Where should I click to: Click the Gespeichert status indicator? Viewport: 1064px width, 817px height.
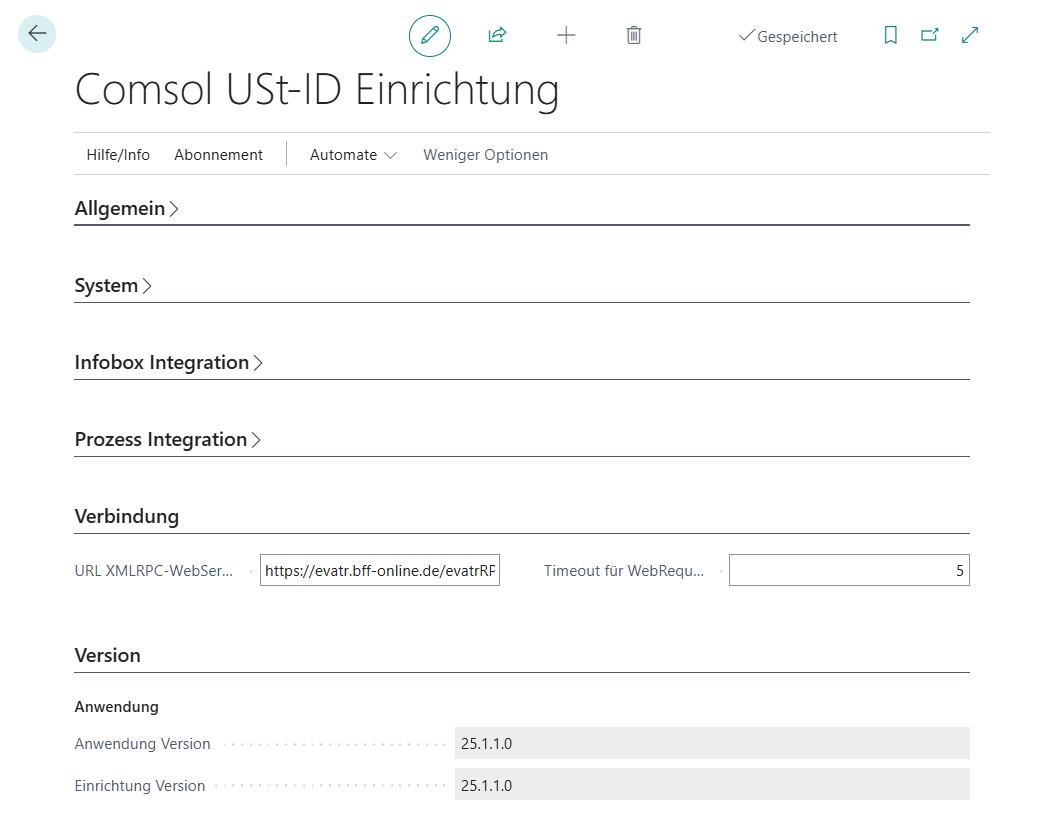pos(788,36)
